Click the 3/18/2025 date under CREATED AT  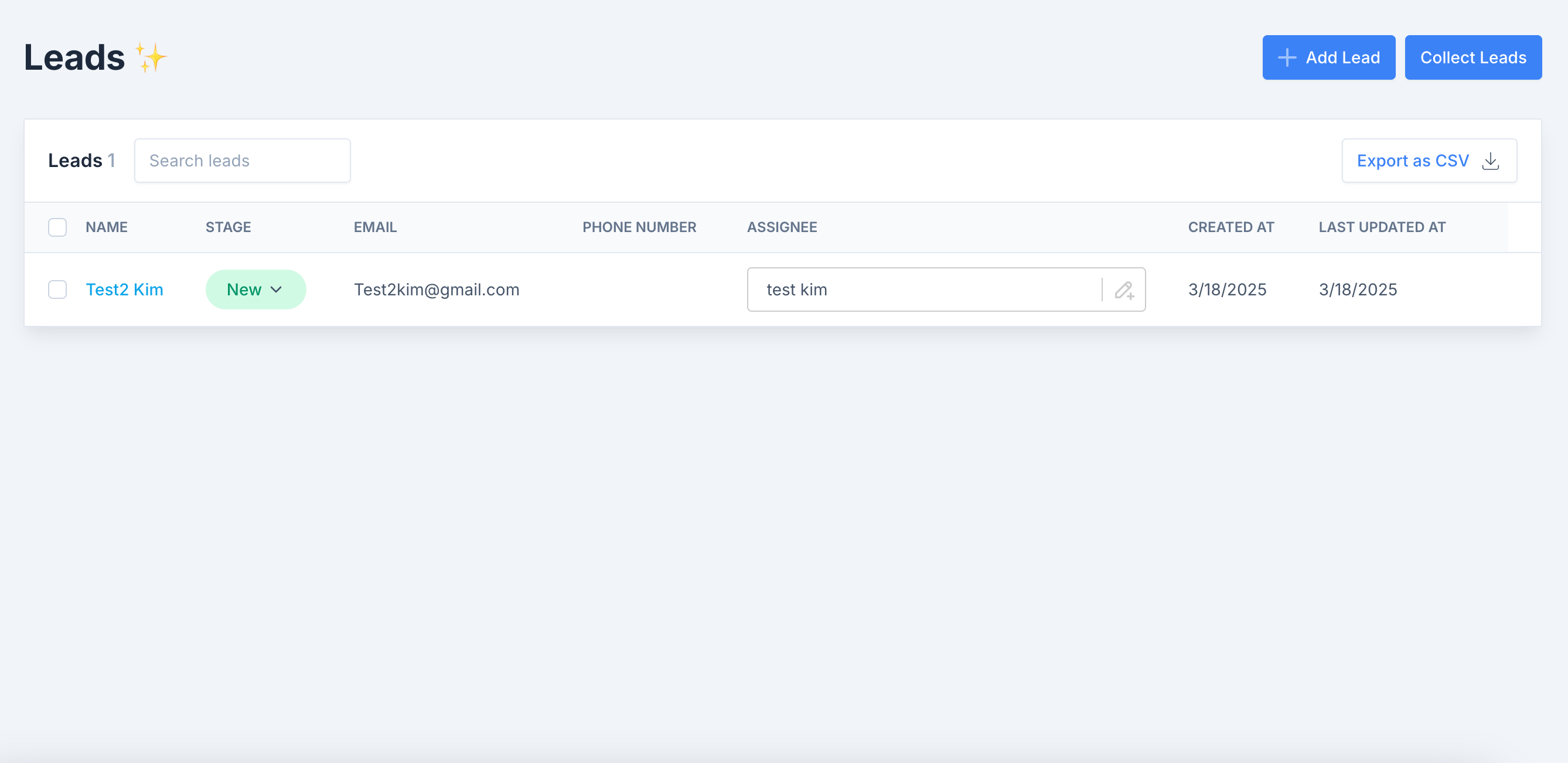pyautogui.click(x=1227, y=289)
